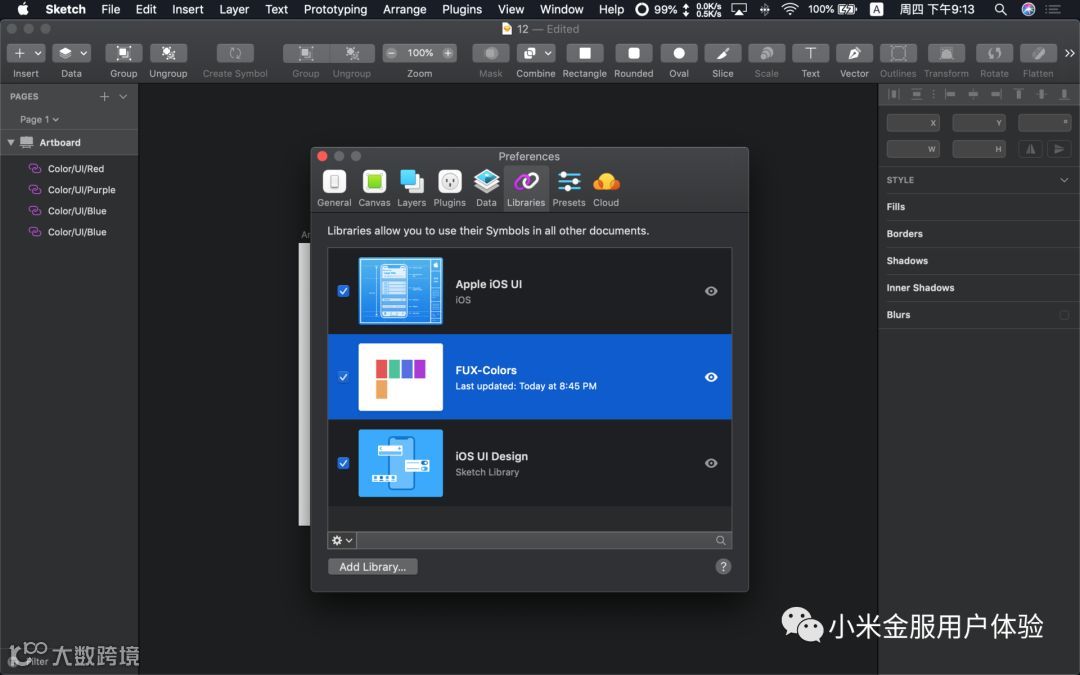Uncheck the Apple iOS UI library
The image size is (1080, 675).
pos(343,291)
